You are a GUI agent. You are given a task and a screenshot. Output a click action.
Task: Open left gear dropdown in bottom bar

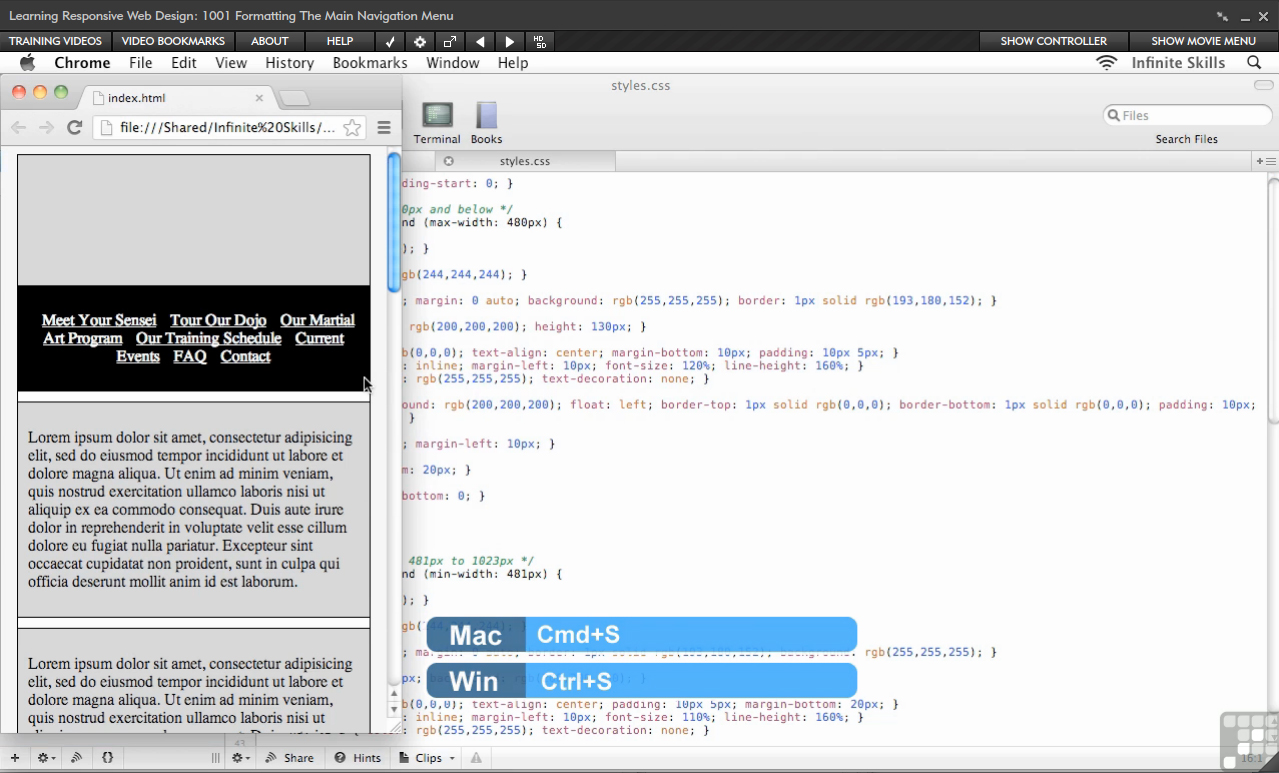point(46,758)
